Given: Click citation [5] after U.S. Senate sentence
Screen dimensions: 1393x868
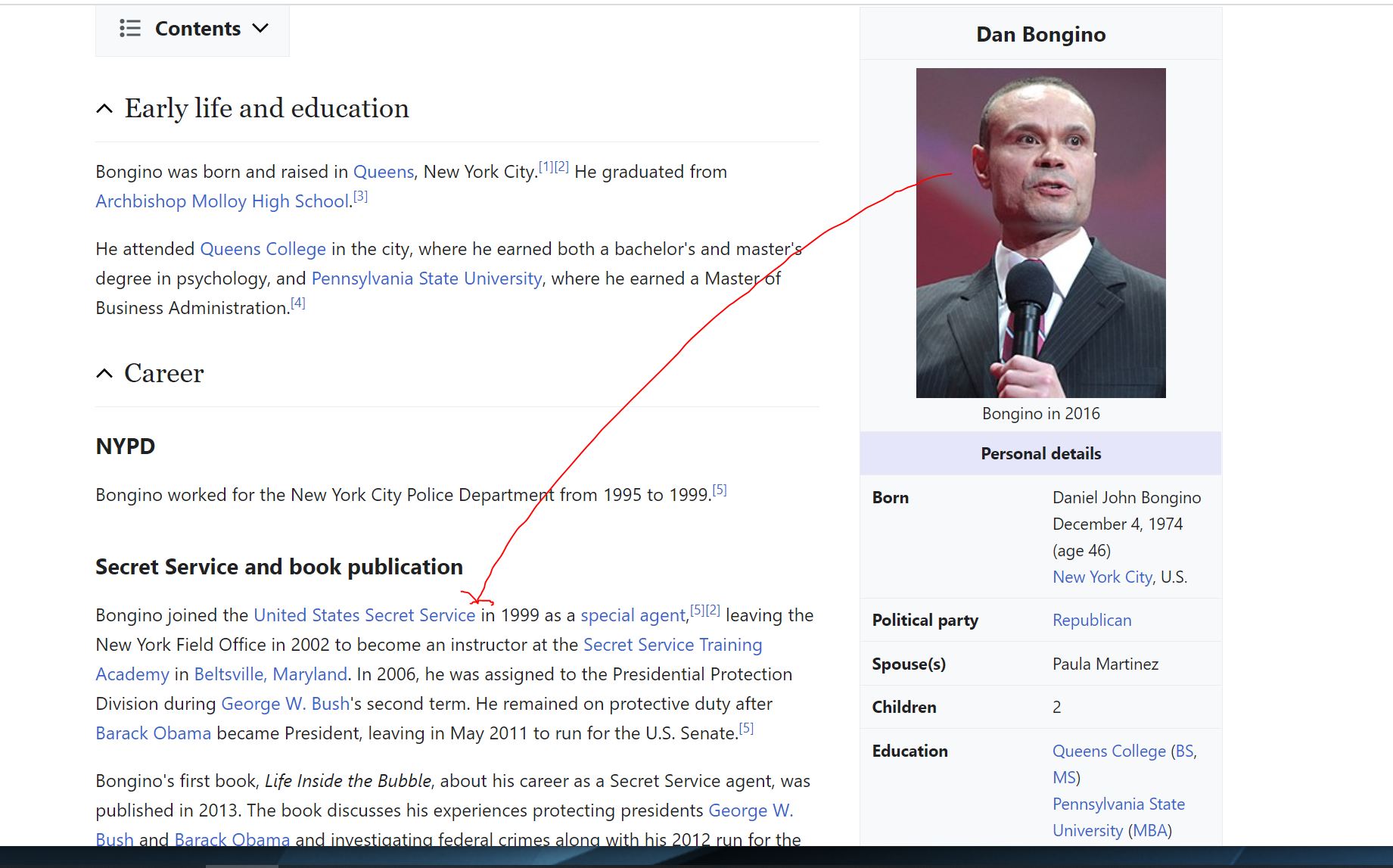Looking at the screenshot, I should tap(746, 729).
